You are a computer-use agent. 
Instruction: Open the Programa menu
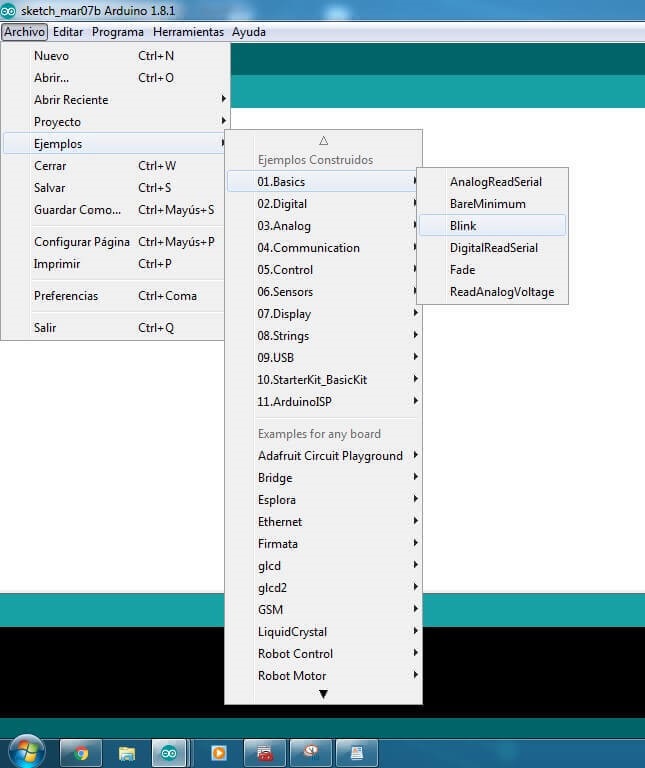coord(118,32)
